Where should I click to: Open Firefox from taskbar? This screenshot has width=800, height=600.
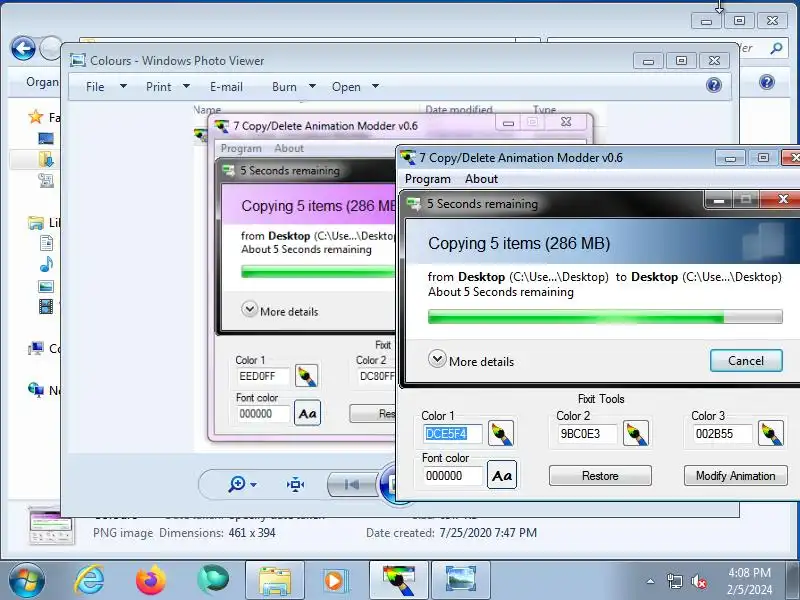pos(151,580)
